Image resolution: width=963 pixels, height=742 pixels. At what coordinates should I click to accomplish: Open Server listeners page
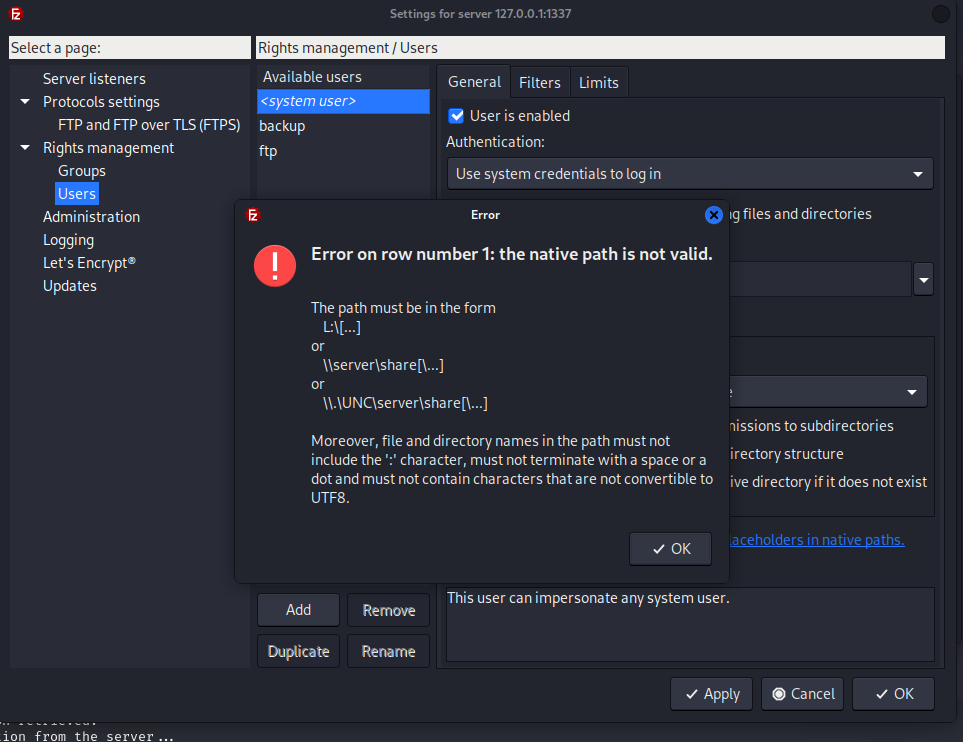tap(94, 79)
